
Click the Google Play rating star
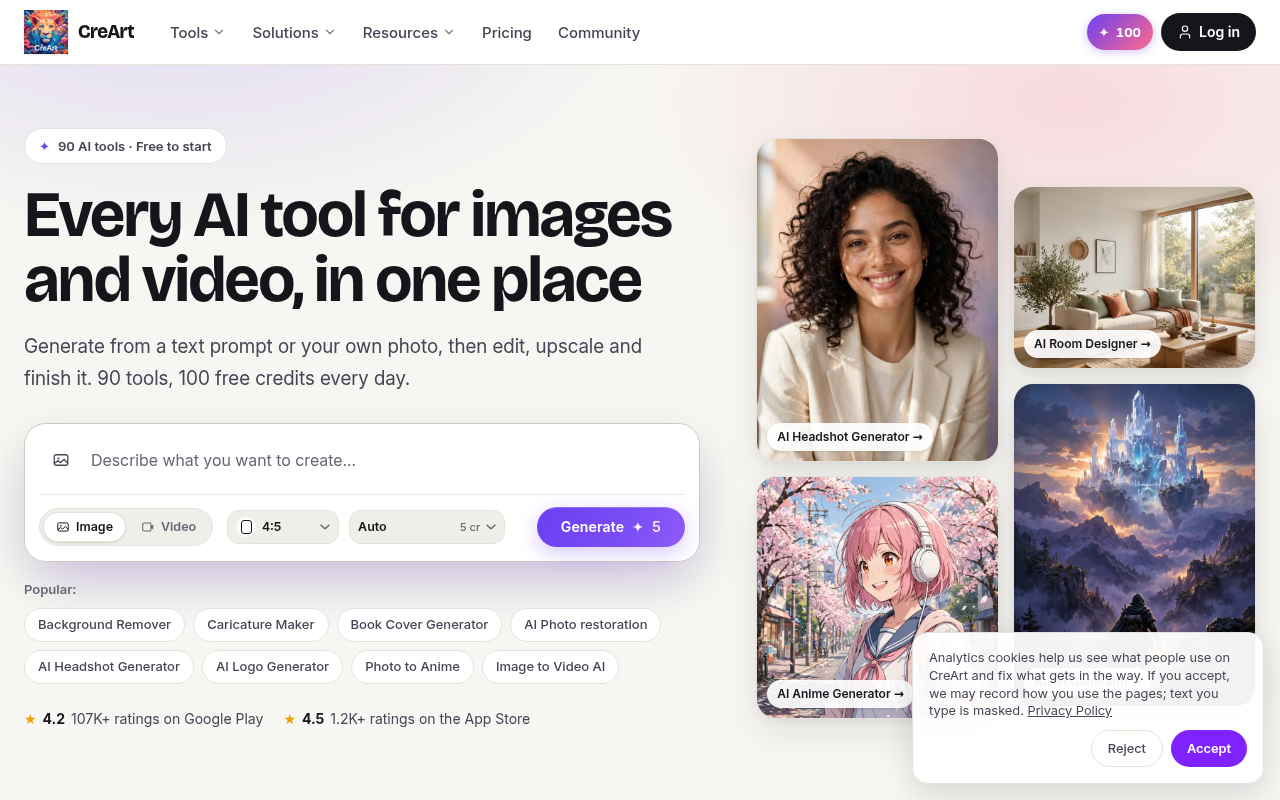[x=30, y=718]
